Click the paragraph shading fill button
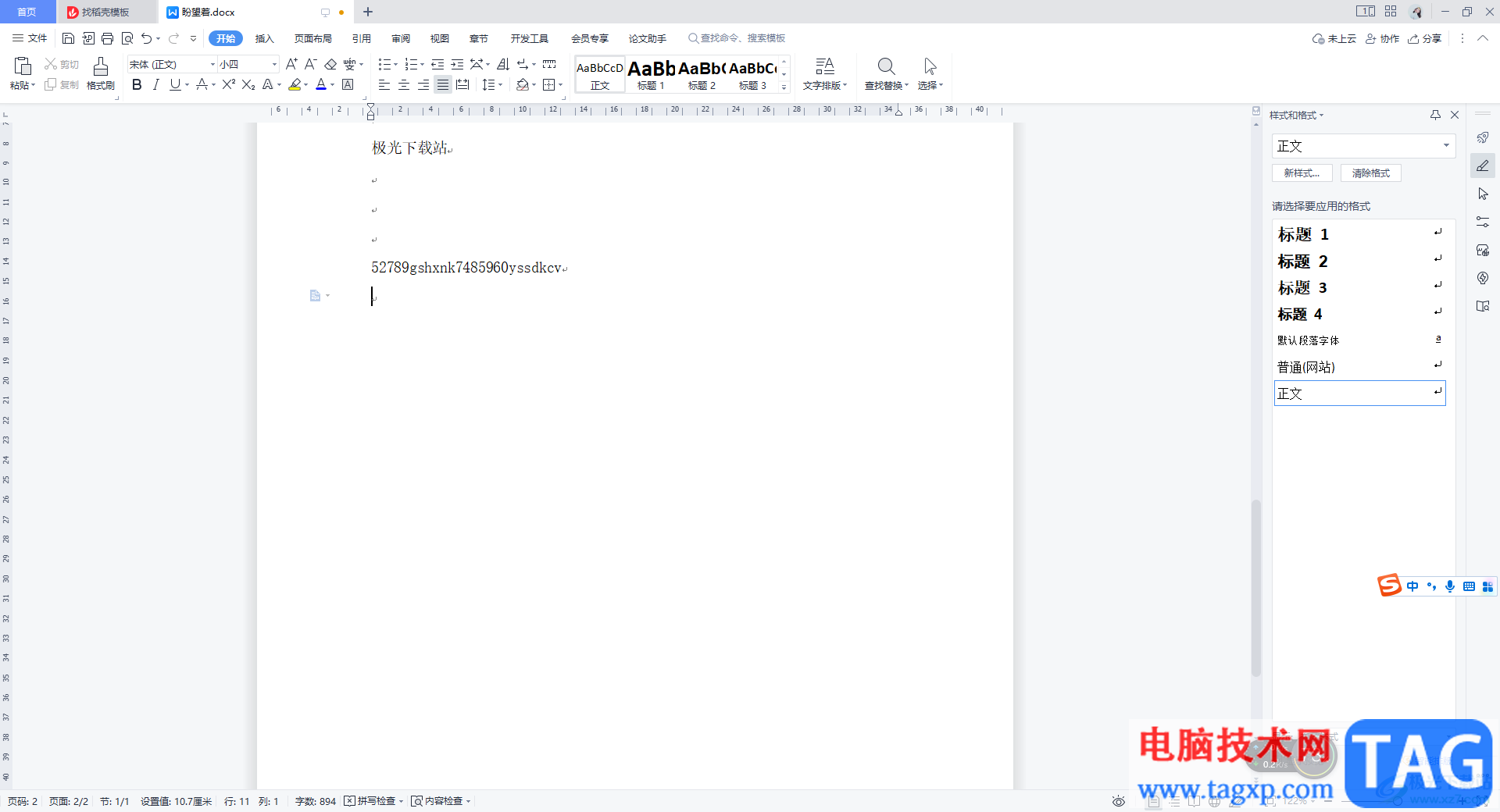Image resolution: width=1500 pixels, height=812 pixels. click(x=523, y=84)
